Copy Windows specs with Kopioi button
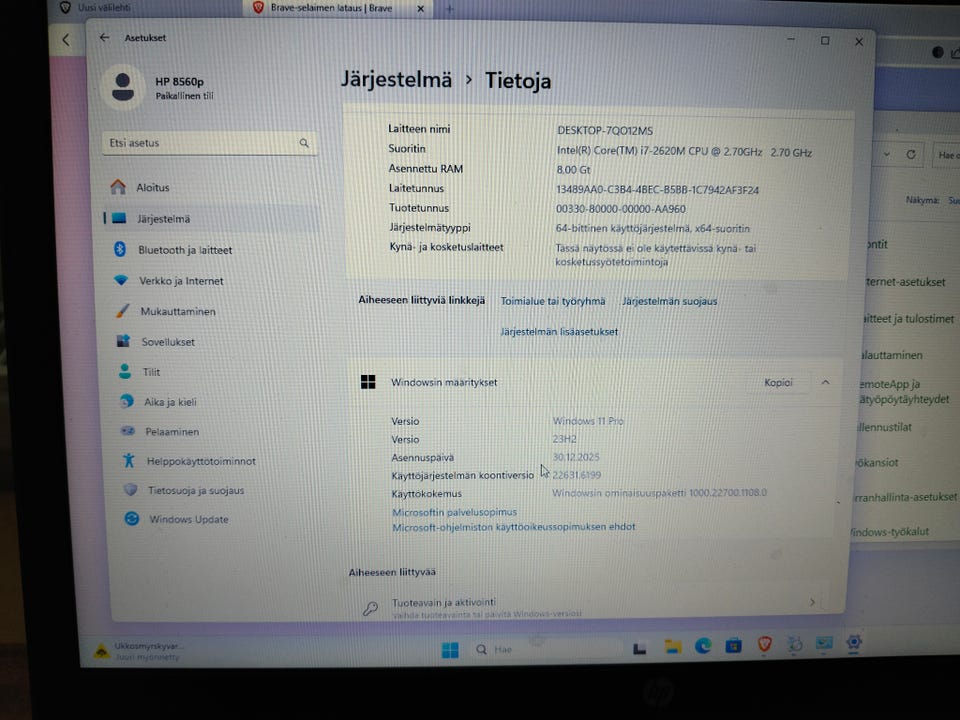 click(x=778, y=383)
